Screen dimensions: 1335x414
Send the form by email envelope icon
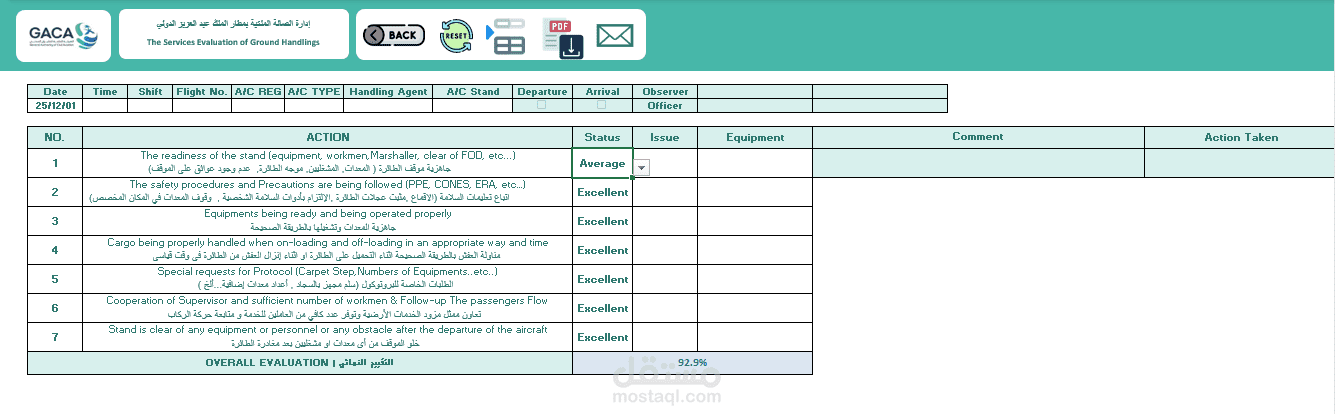click(x=615, y=35)
